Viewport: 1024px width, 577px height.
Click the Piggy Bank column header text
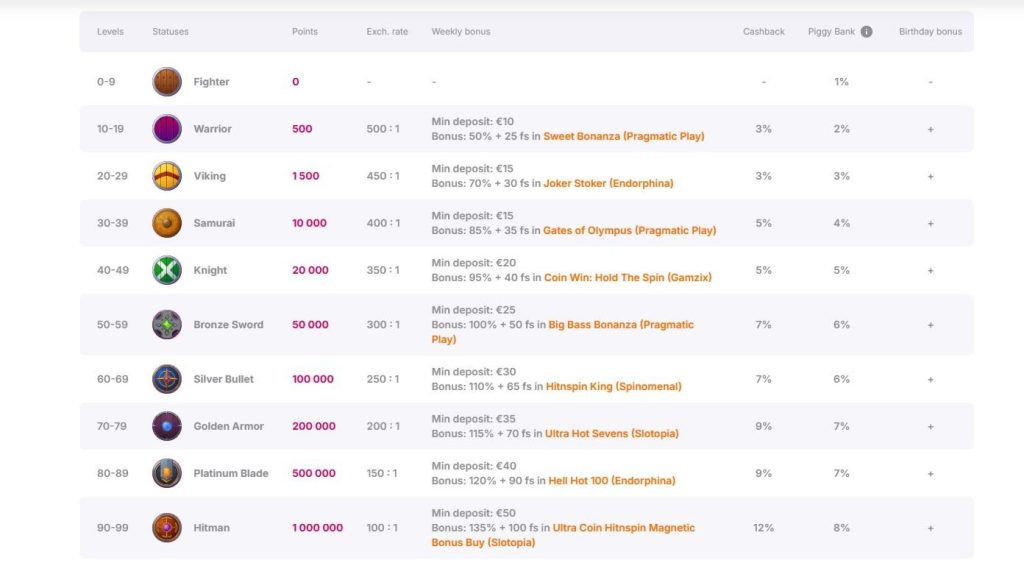pos(831,31)
